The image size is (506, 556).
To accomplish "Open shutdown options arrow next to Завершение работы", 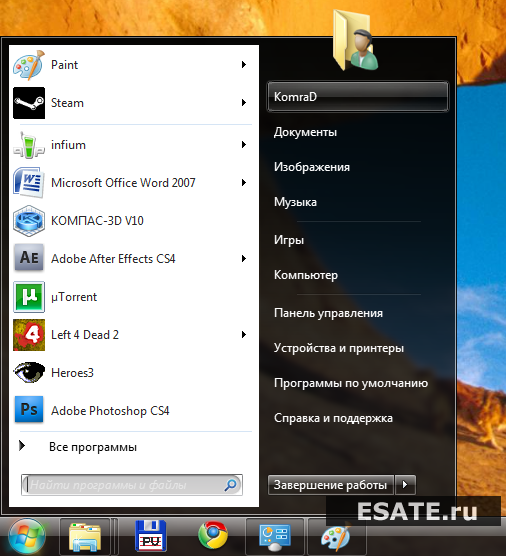I will (405, 485).
